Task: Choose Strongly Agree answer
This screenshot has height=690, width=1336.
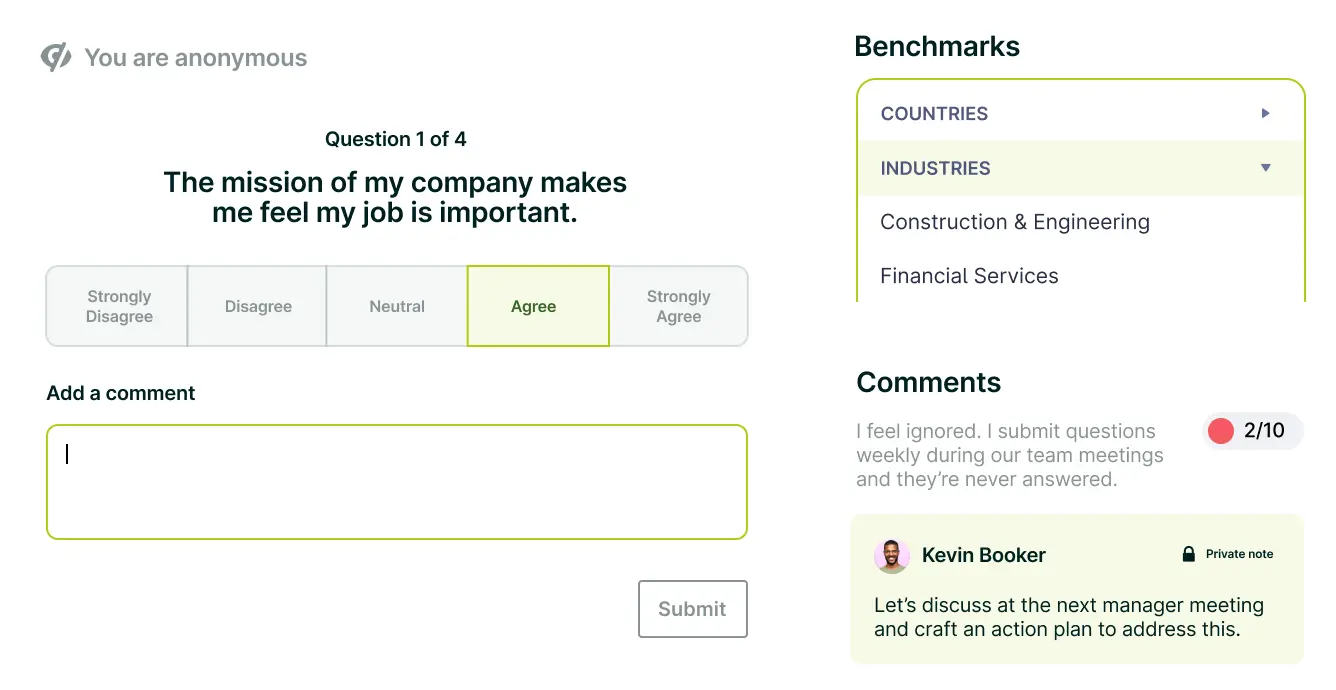Action: point(678,306)
